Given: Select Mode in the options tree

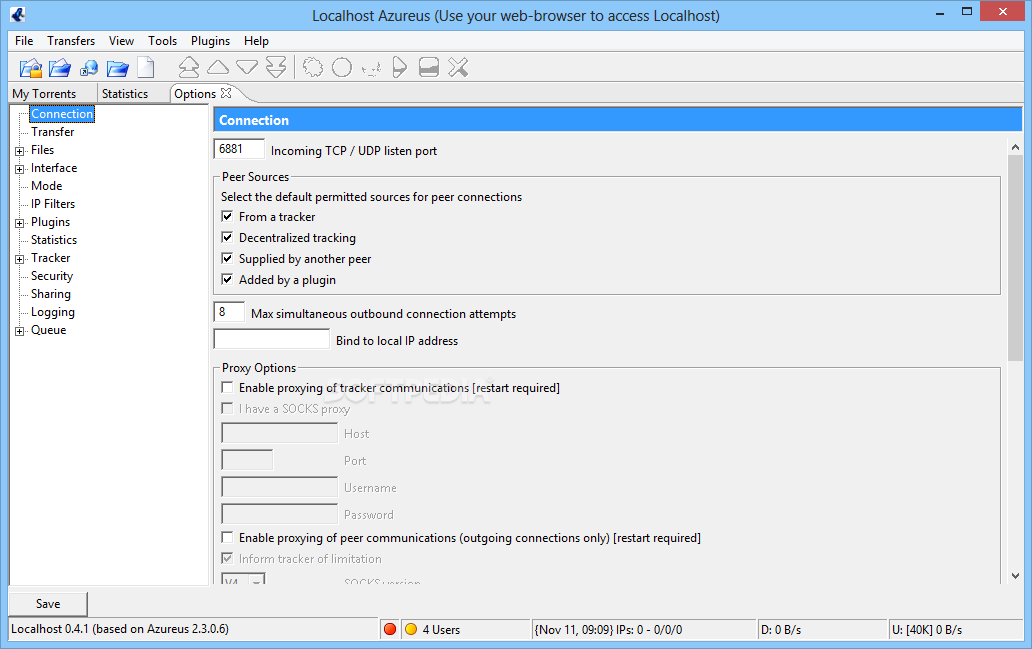Looking at the screenshot, I should [47, 186].
